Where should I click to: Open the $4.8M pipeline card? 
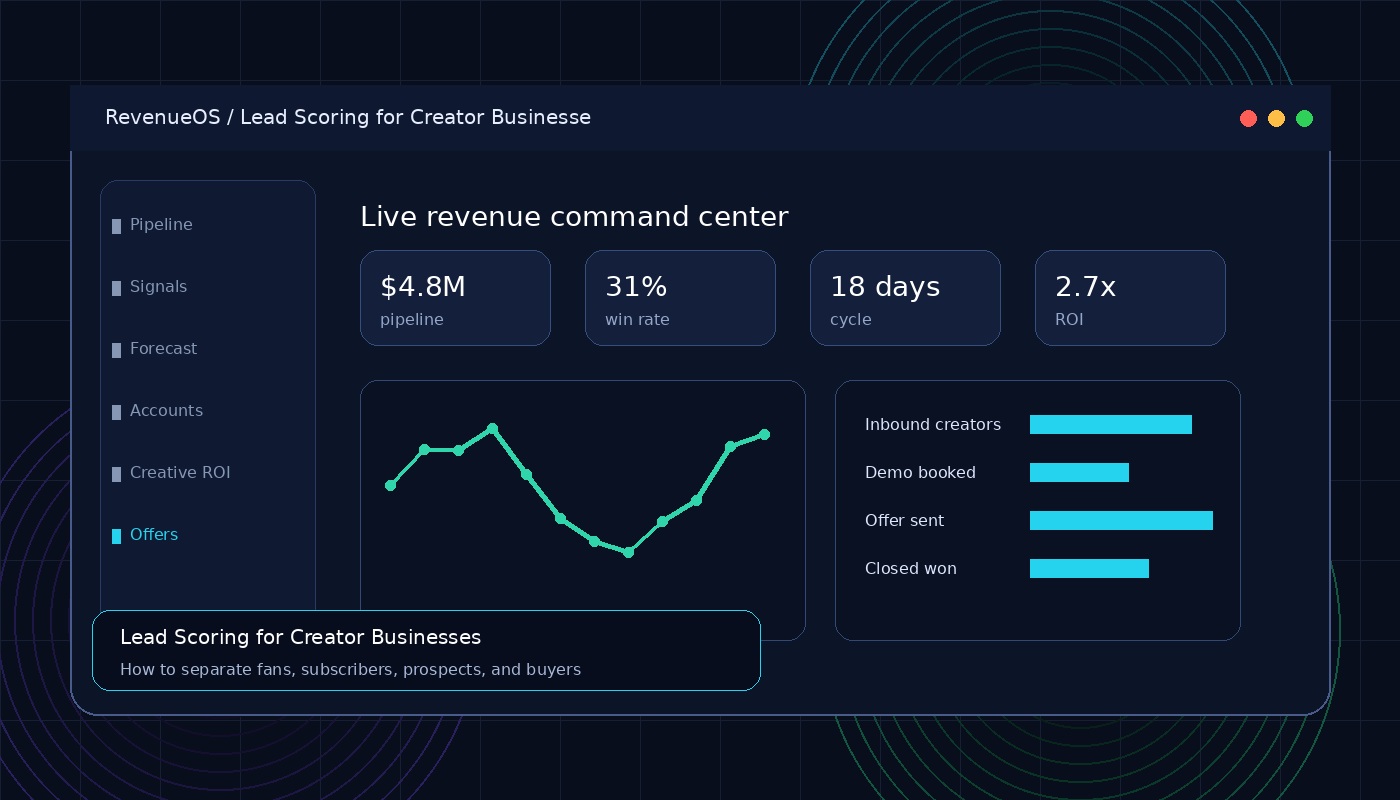(455, 298)
